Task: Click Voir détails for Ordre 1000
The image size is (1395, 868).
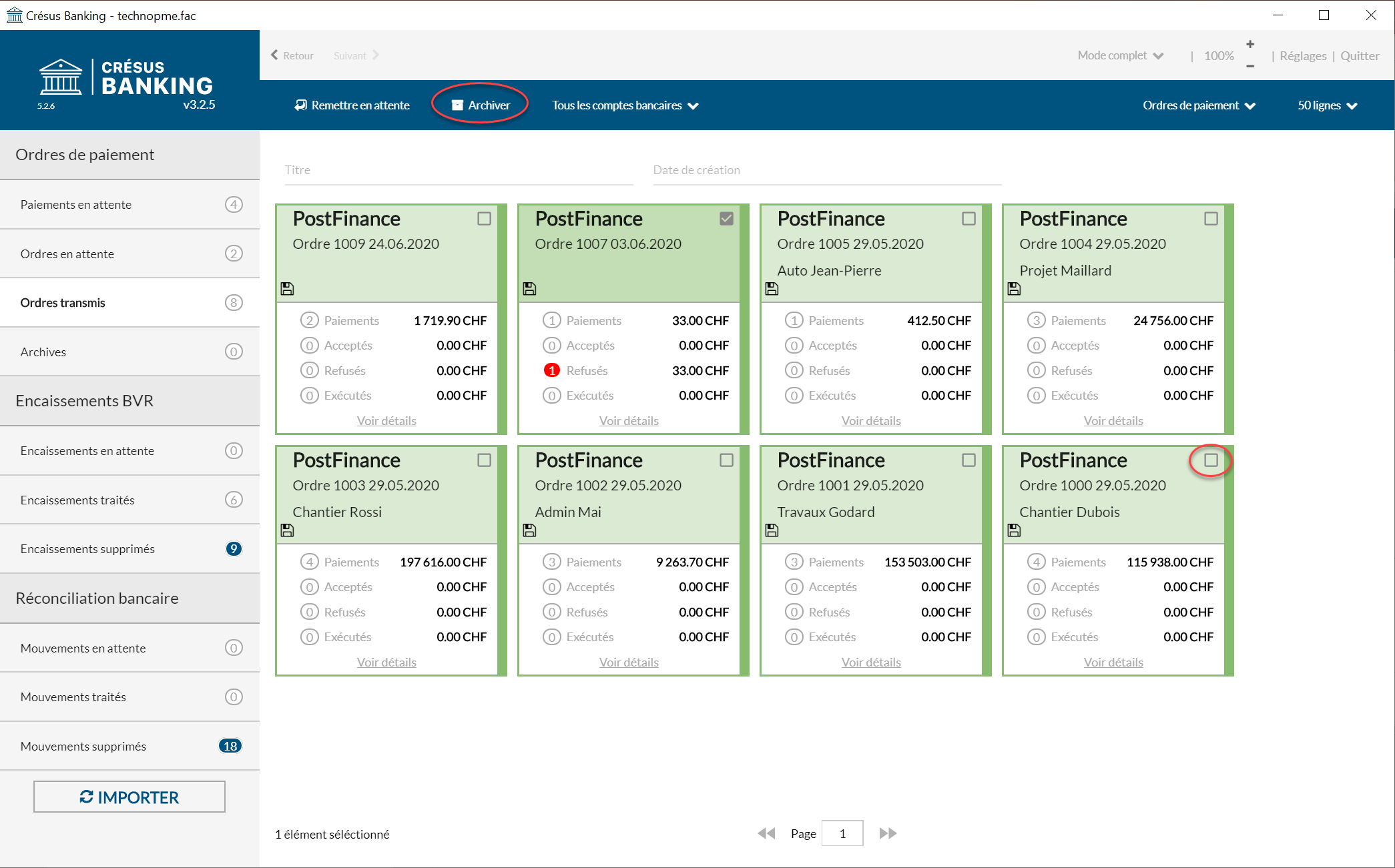Action: tap(1113, 663)
